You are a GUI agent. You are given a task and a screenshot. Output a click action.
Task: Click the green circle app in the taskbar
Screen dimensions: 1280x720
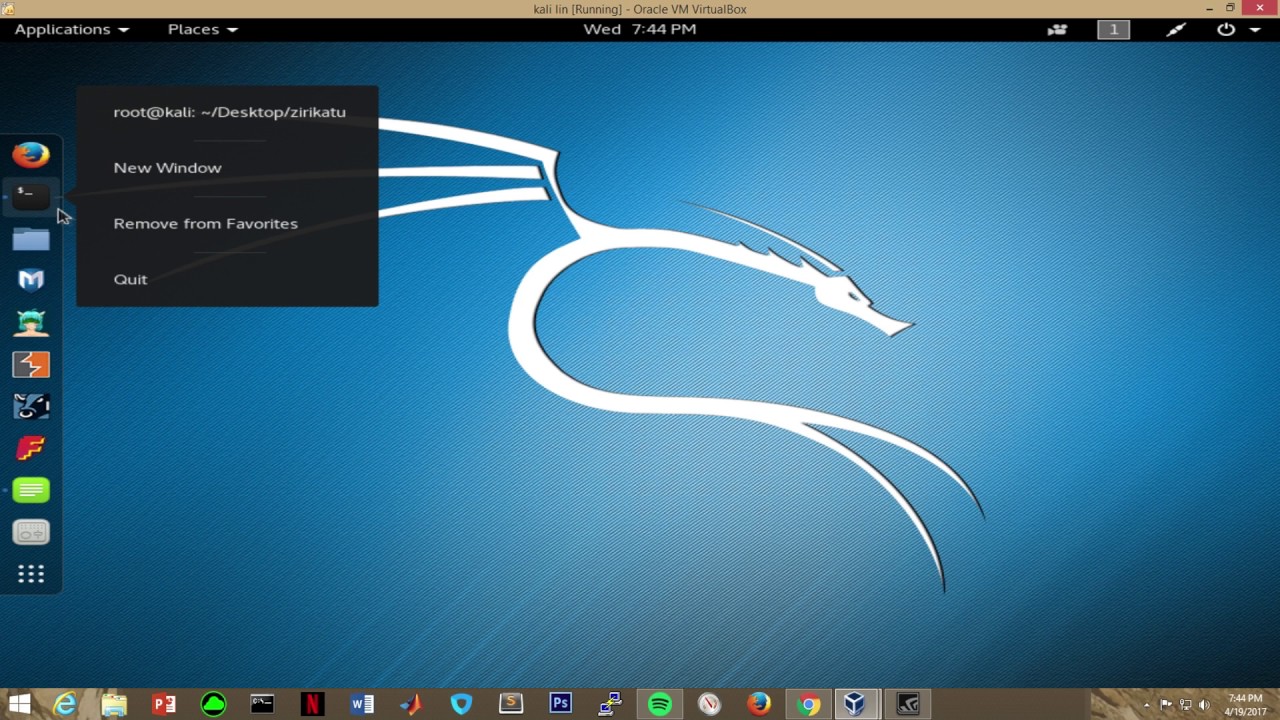coord(213,704)
